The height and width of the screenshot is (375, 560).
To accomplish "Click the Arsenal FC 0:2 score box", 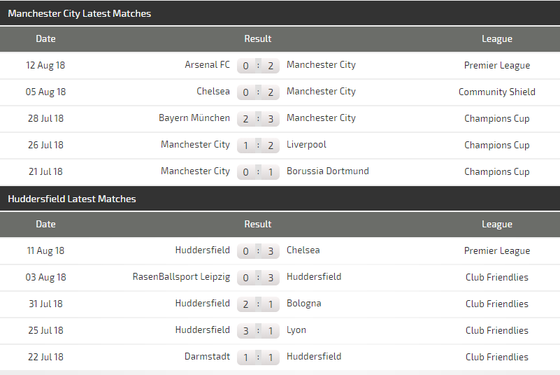I will coord(258,65).
